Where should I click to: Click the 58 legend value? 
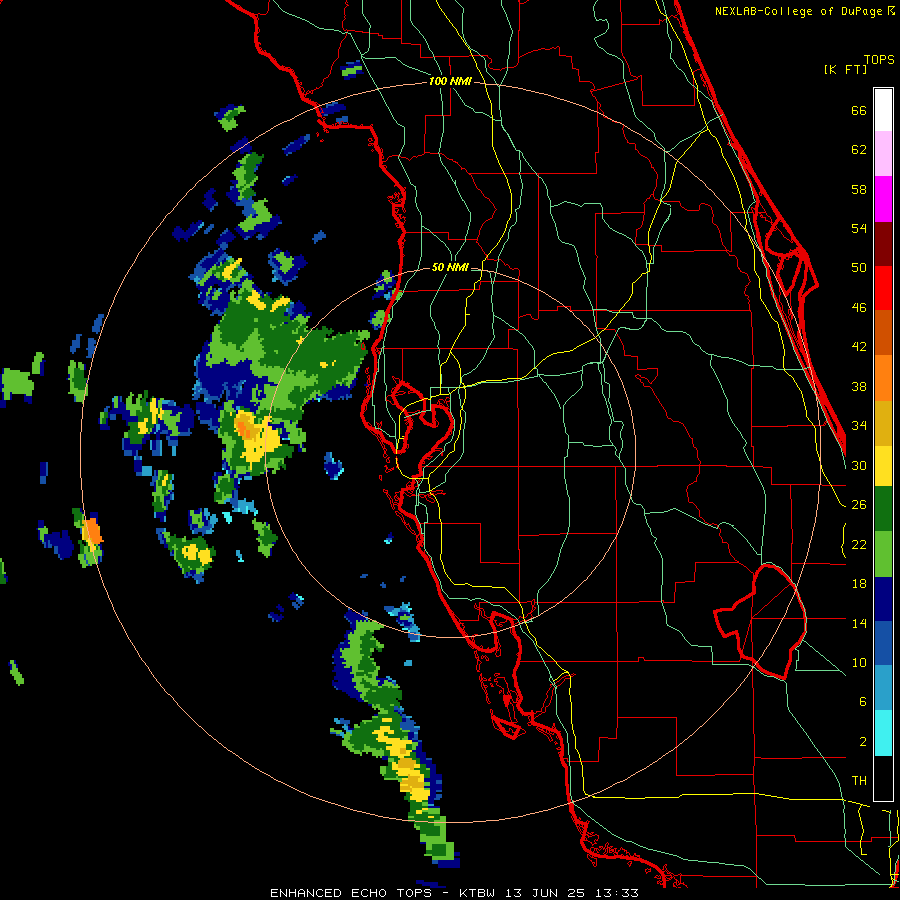pos(859,189)
